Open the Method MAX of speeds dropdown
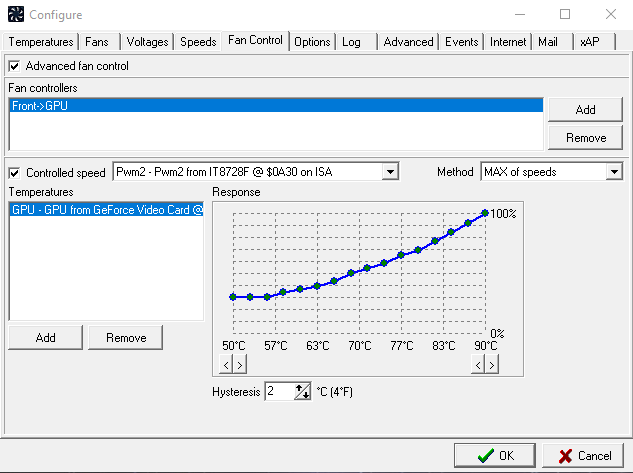 coord(614,172)
